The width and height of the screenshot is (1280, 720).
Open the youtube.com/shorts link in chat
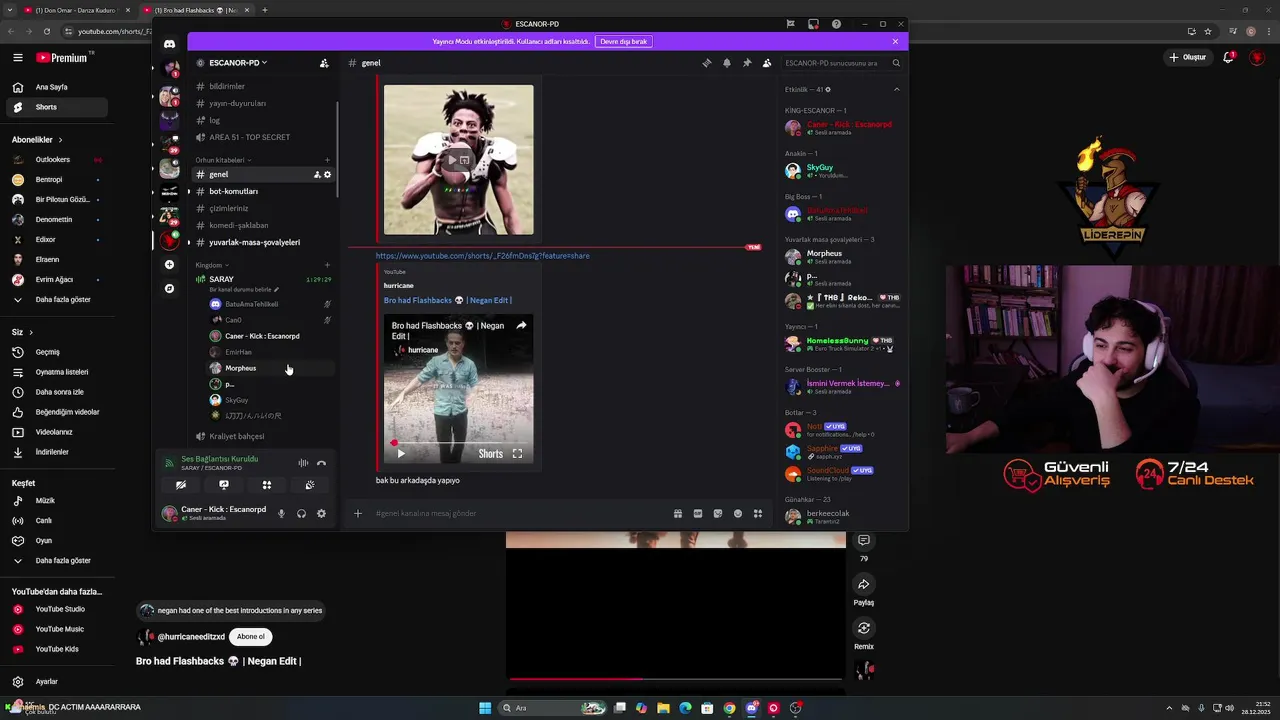coord(482,256)
